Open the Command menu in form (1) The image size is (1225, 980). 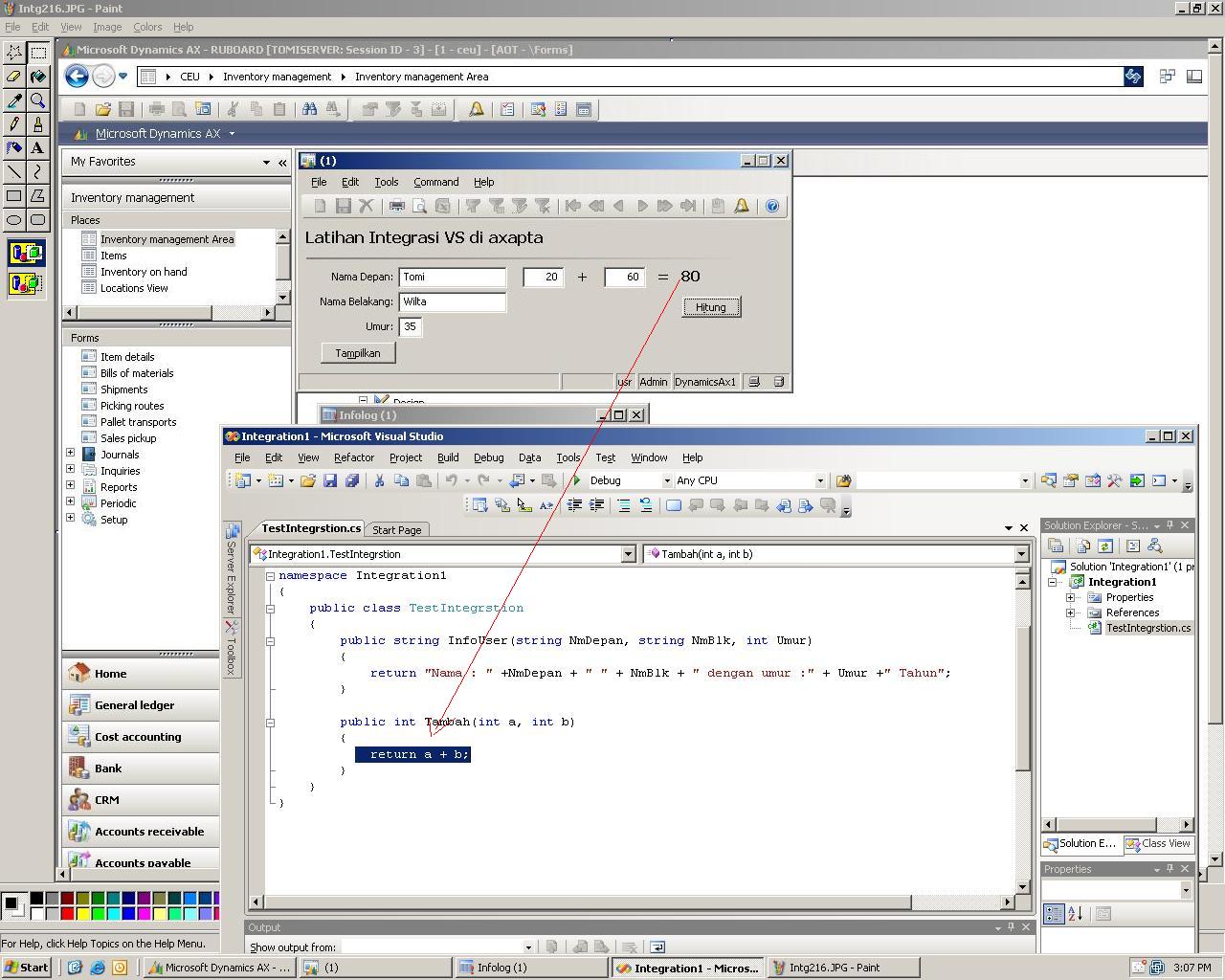coord(436,182)
